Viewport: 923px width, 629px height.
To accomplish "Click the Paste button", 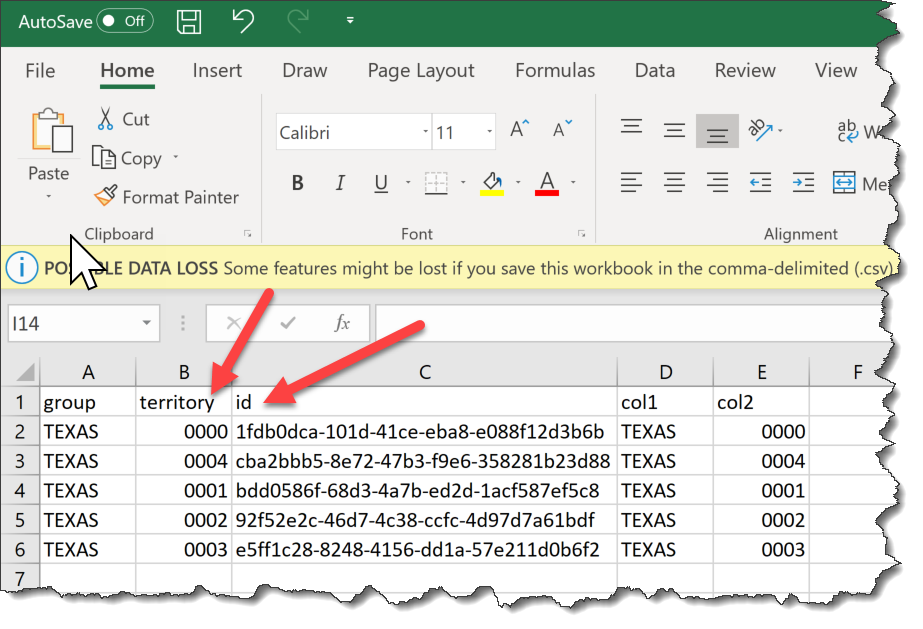I will click(x=48, y=135).
